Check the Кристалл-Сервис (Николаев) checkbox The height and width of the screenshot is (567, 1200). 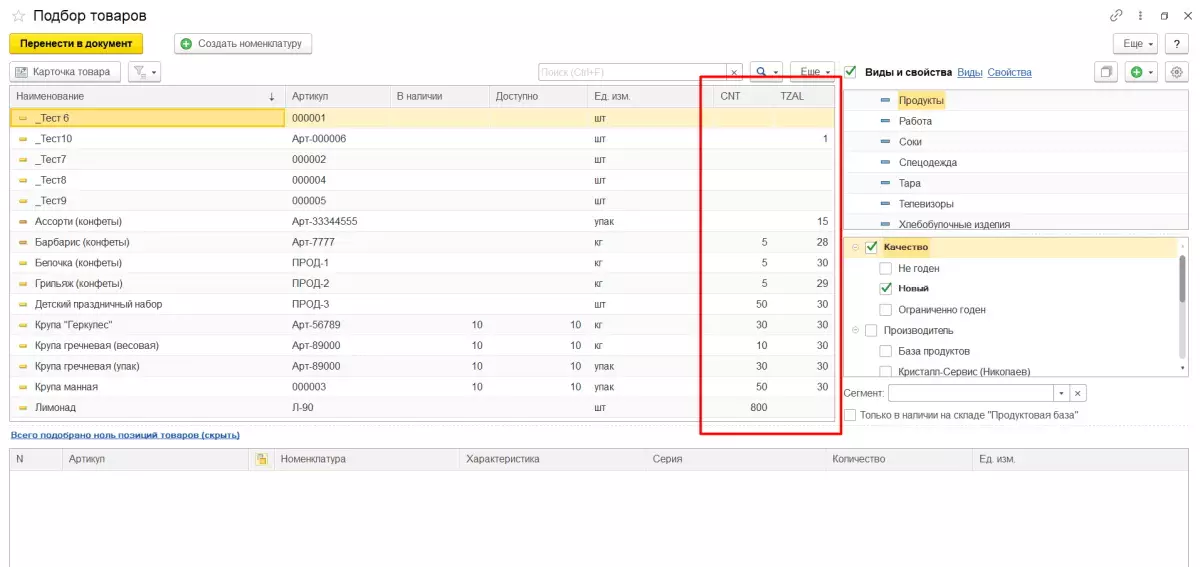point(885,371)
